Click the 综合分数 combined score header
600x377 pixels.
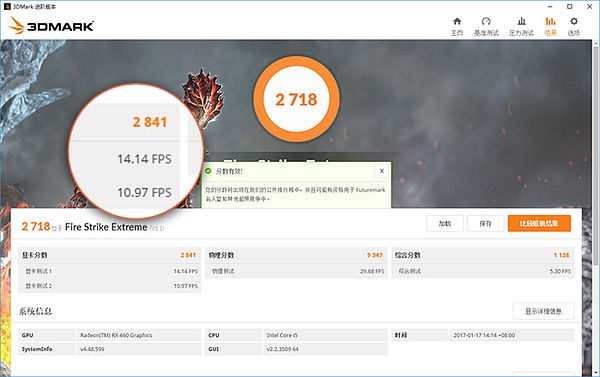pos(408,255)
